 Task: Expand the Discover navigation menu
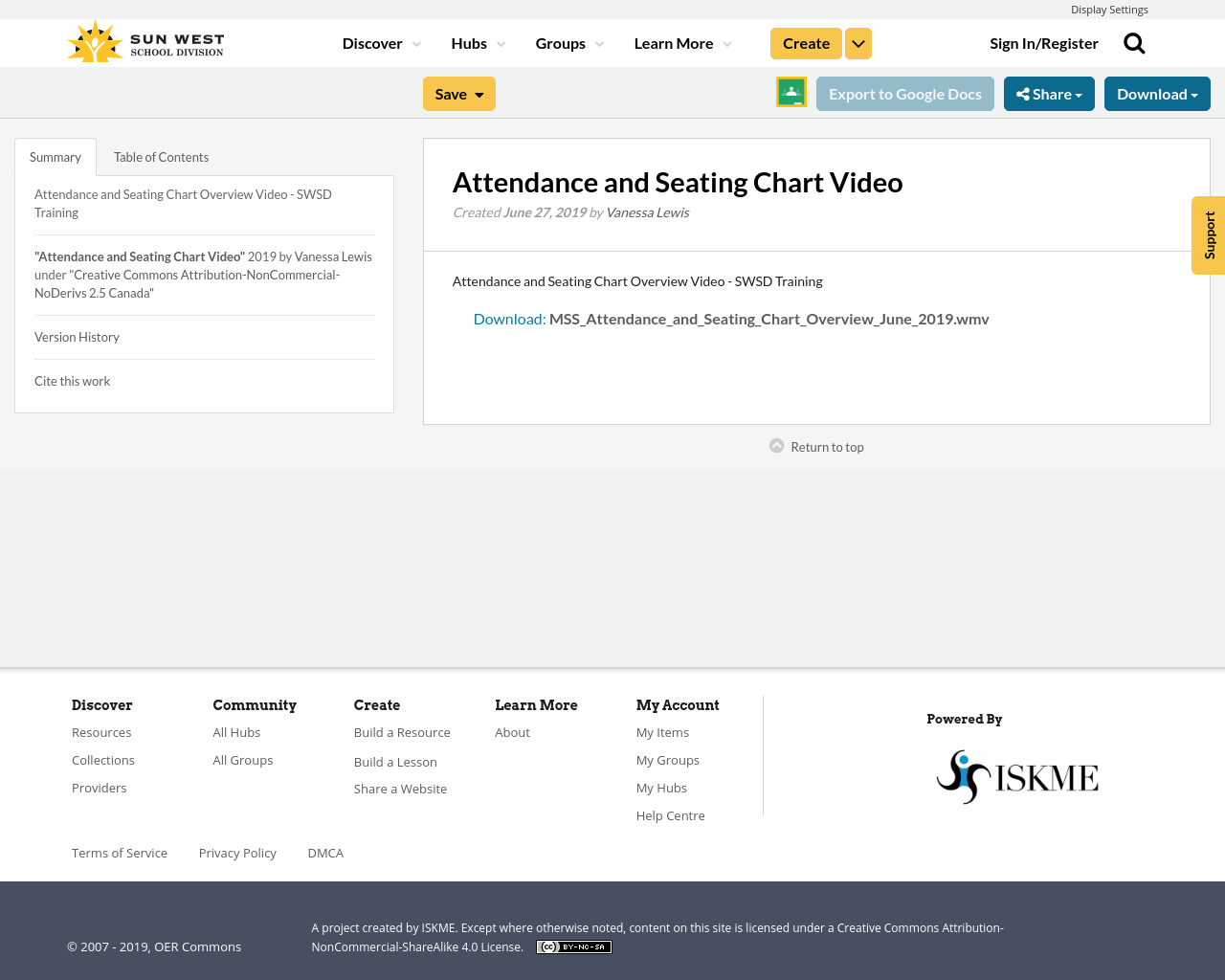tap(381, 44)
